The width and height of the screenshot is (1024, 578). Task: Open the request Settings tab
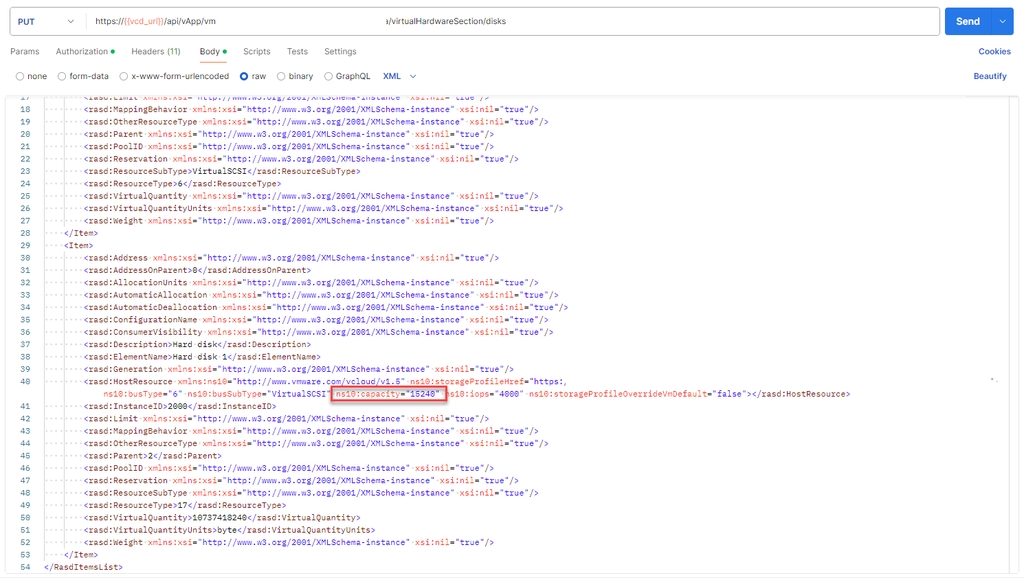340,51
